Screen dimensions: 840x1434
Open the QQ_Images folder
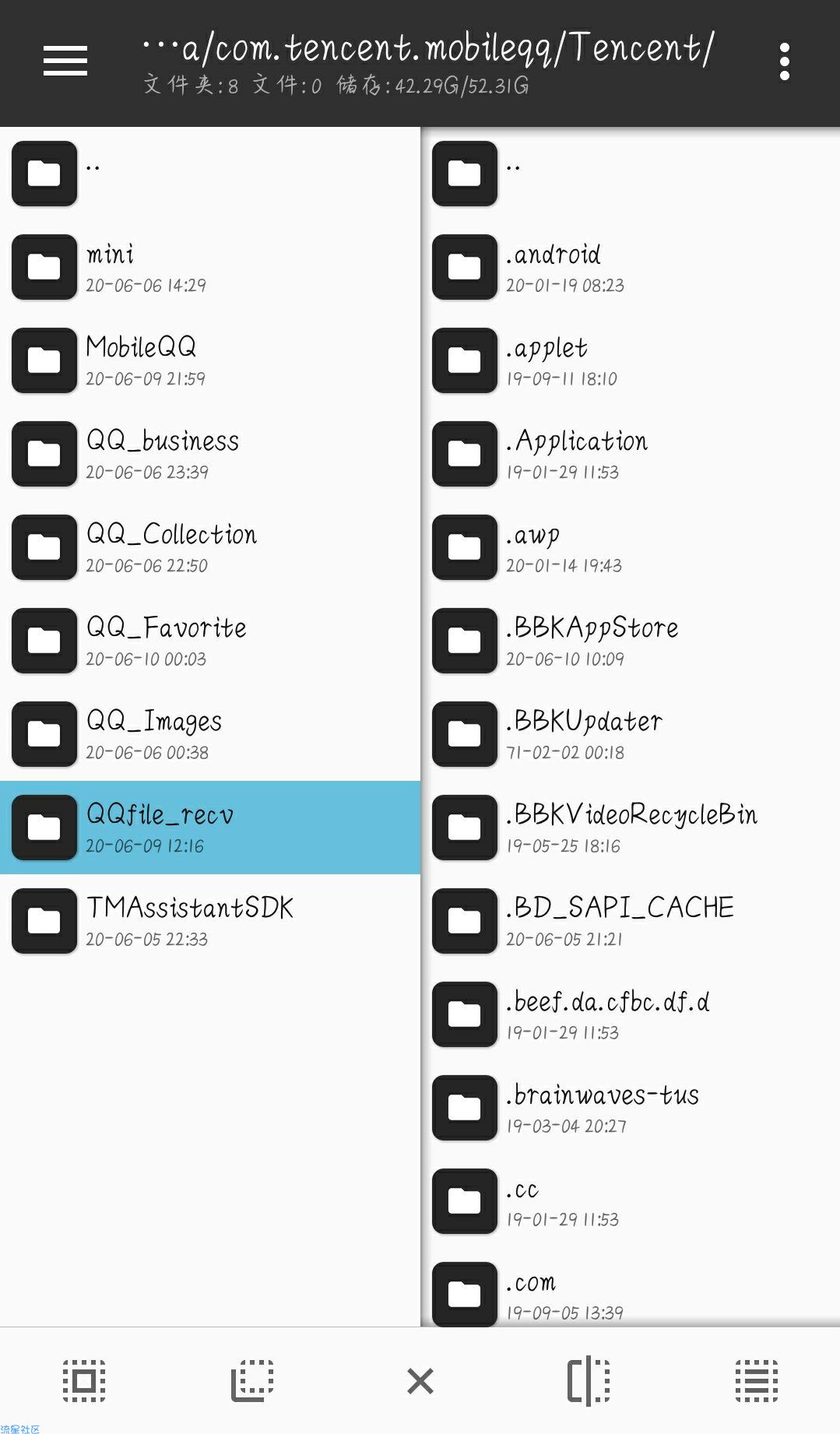point(210,733)
